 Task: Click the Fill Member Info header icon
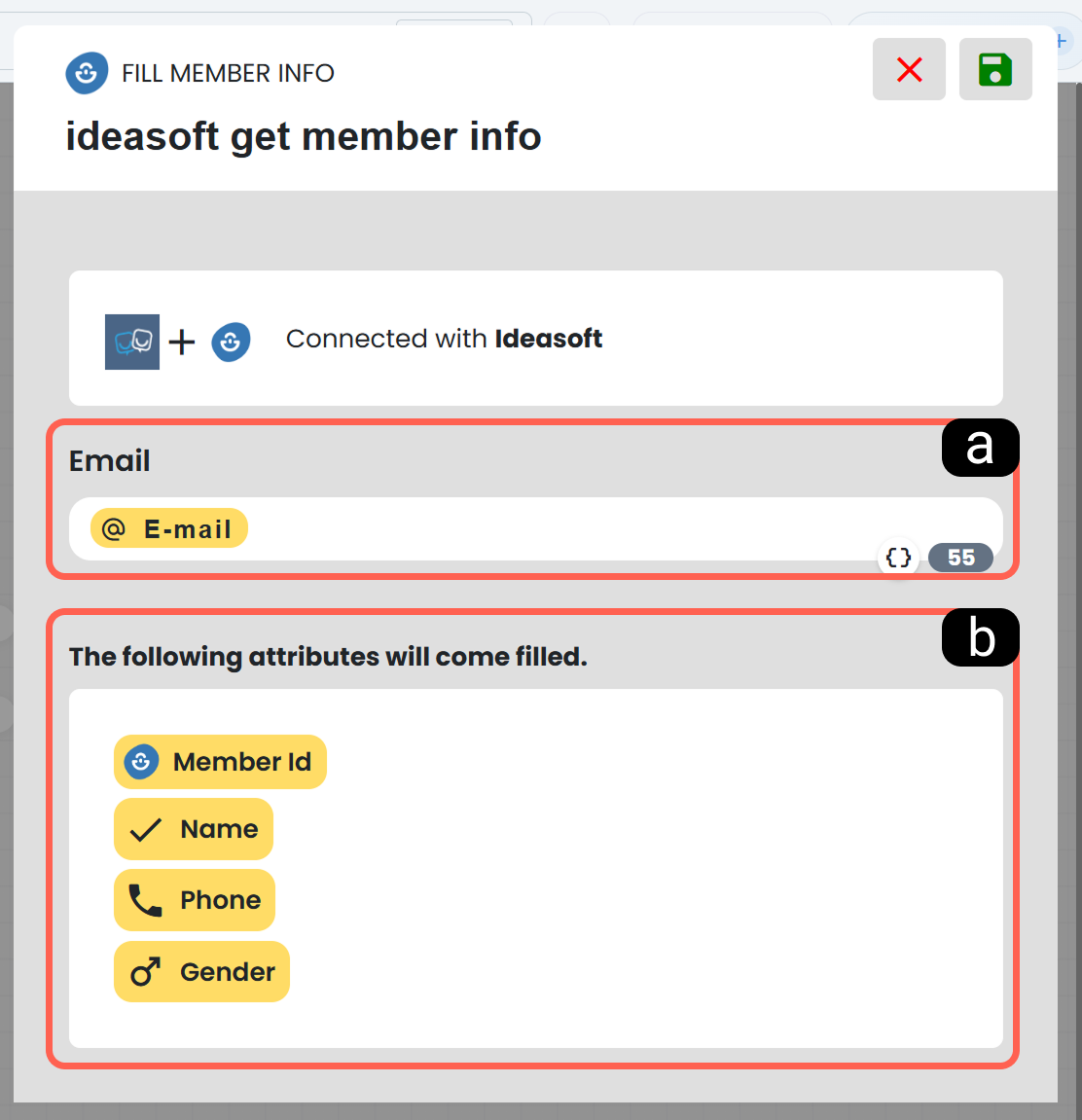(x=87, y=72)
